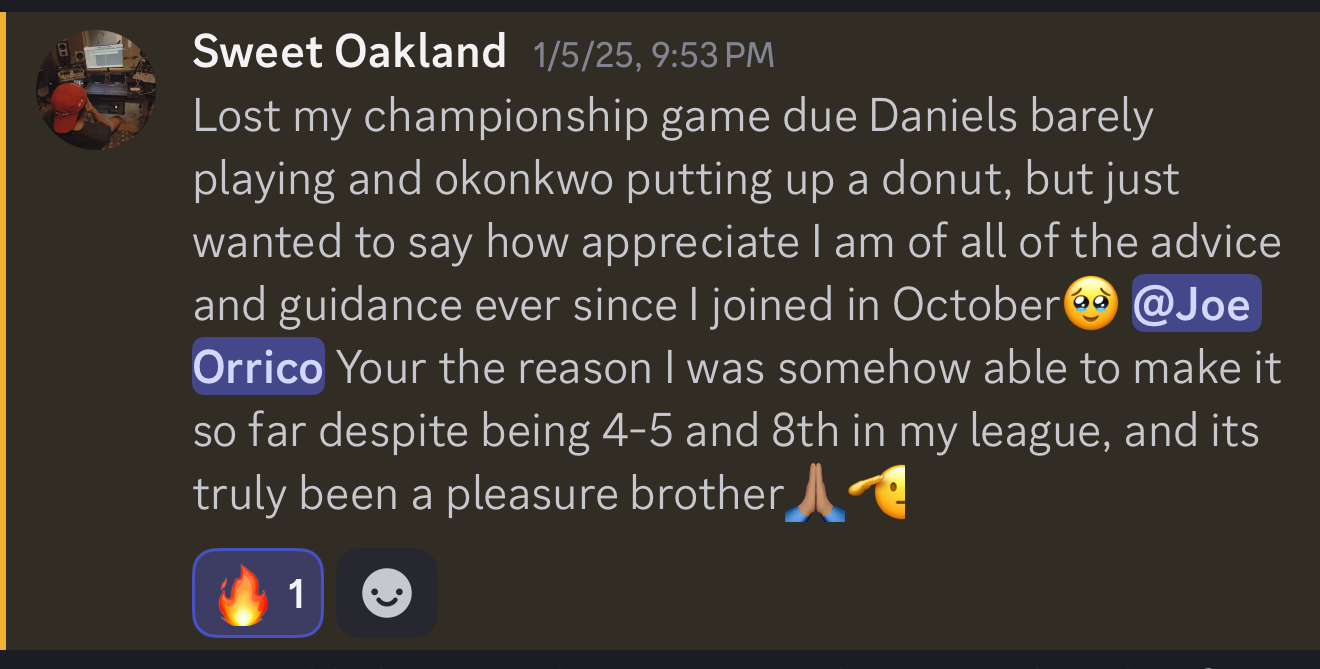Click the highlighted Orrico mention text
The image size is (1320, 669).
point(258,368)
